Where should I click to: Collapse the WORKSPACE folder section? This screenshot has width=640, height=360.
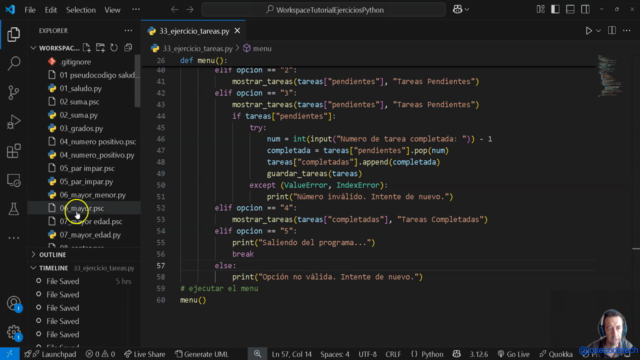[x=33, y=48]
